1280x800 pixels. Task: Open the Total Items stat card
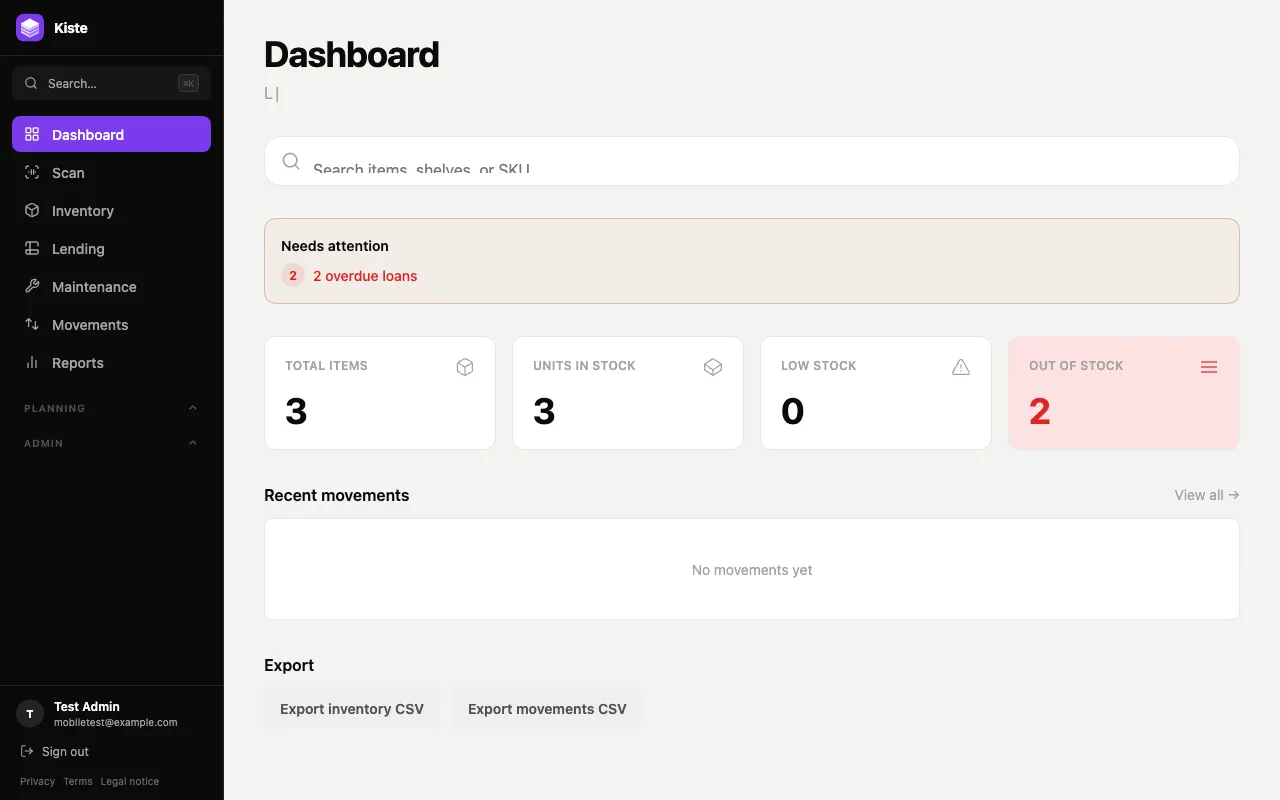pyautogui.click(x=380, y=393)
